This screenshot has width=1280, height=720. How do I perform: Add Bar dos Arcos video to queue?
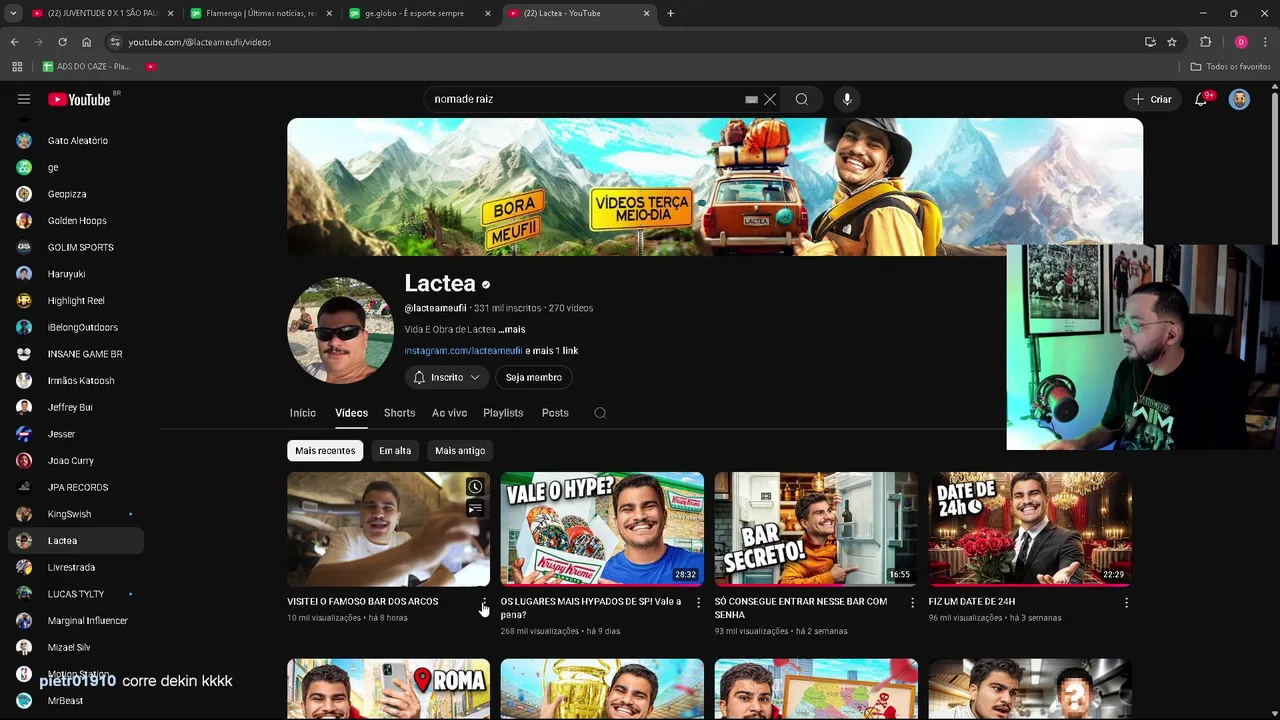(x=475, y=509)
